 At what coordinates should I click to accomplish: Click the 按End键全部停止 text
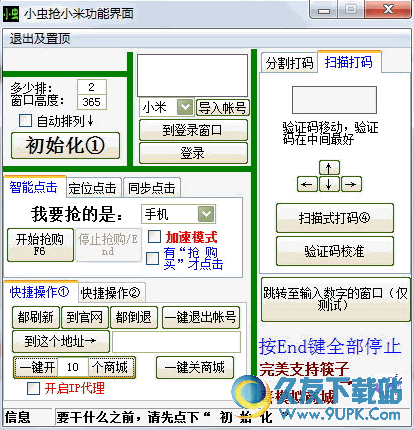pyautogui.click(x=330, y=347)
